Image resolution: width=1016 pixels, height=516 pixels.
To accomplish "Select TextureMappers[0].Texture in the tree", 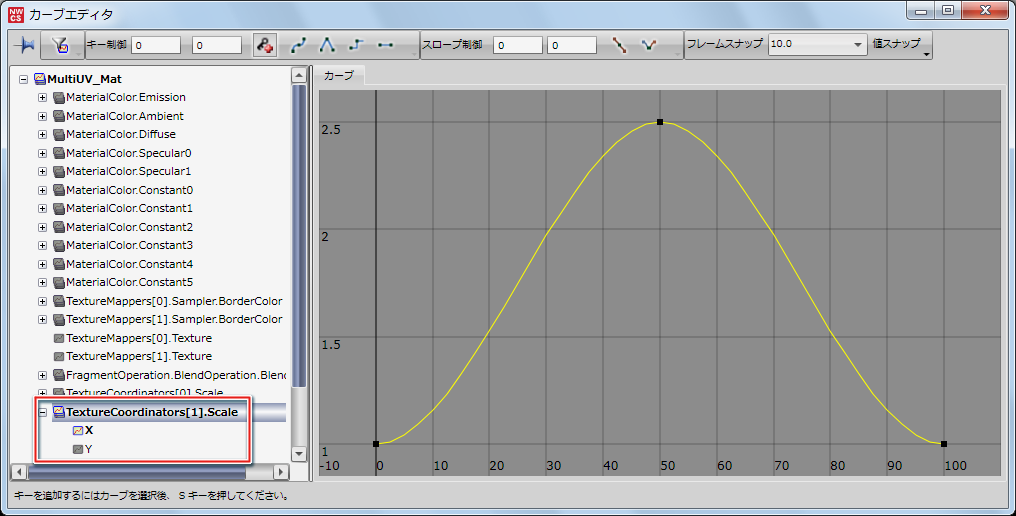I will (138, 338).
